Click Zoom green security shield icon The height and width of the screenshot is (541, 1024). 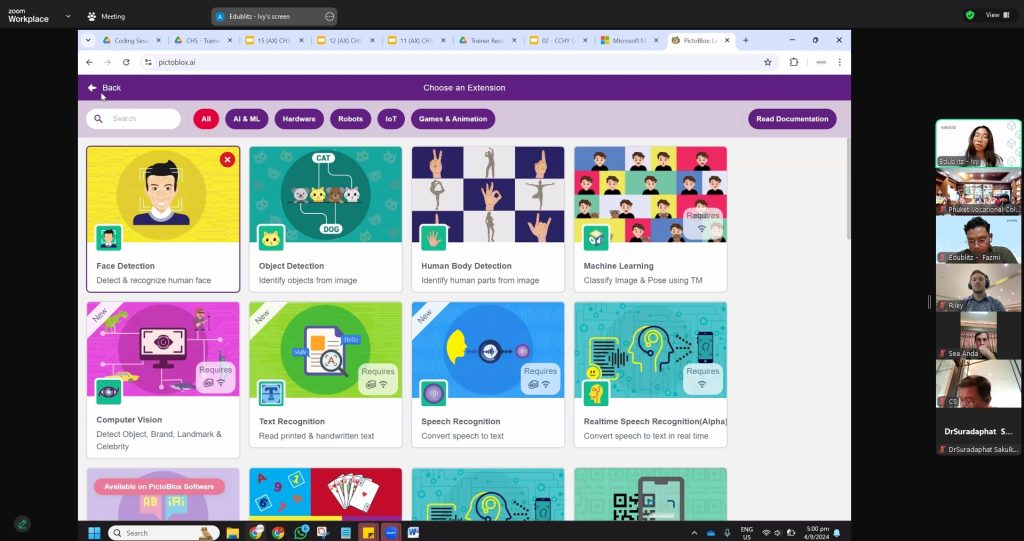click(970, 15)
